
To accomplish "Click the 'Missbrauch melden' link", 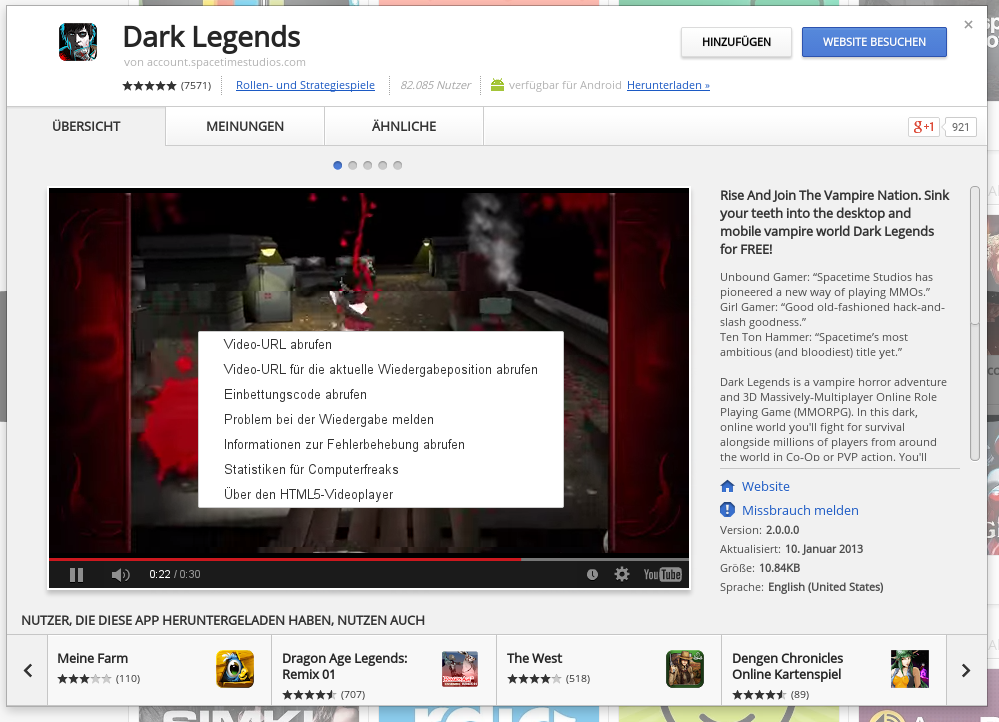I will tap(800, 510).
